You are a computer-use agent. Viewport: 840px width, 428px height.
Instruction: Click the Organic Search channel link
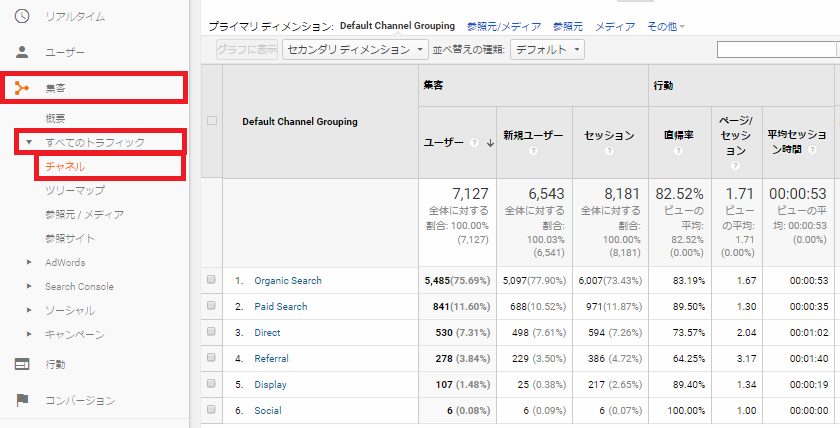288,281
